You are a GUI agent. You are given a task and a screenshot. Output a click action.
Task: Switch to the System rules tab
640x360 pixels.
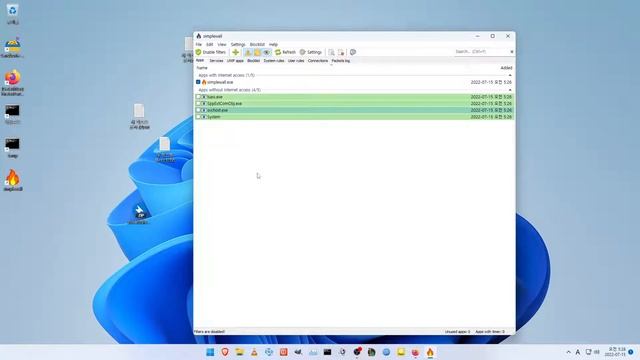(x=274, y=61)
